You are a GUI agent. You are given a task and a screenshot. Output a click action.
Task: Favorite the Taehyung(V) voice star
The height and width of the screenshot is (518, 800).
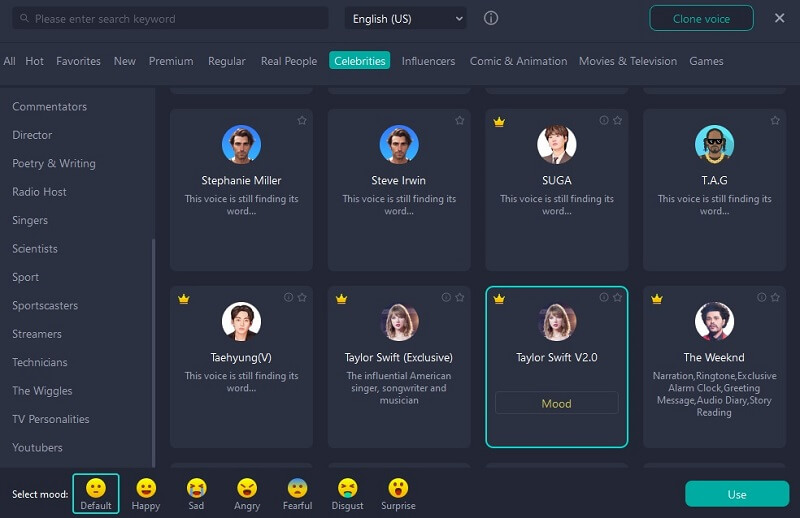(x=302, y=297)
